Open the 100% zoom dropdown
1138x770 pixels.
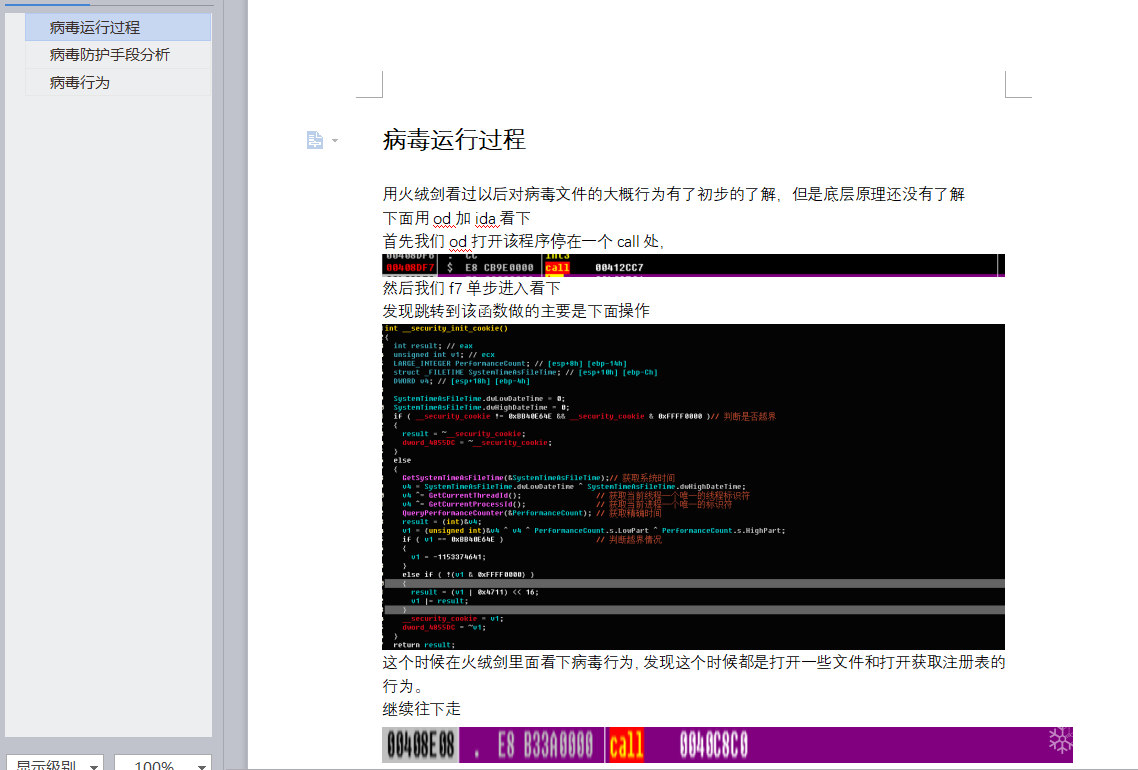pos(163,763)
